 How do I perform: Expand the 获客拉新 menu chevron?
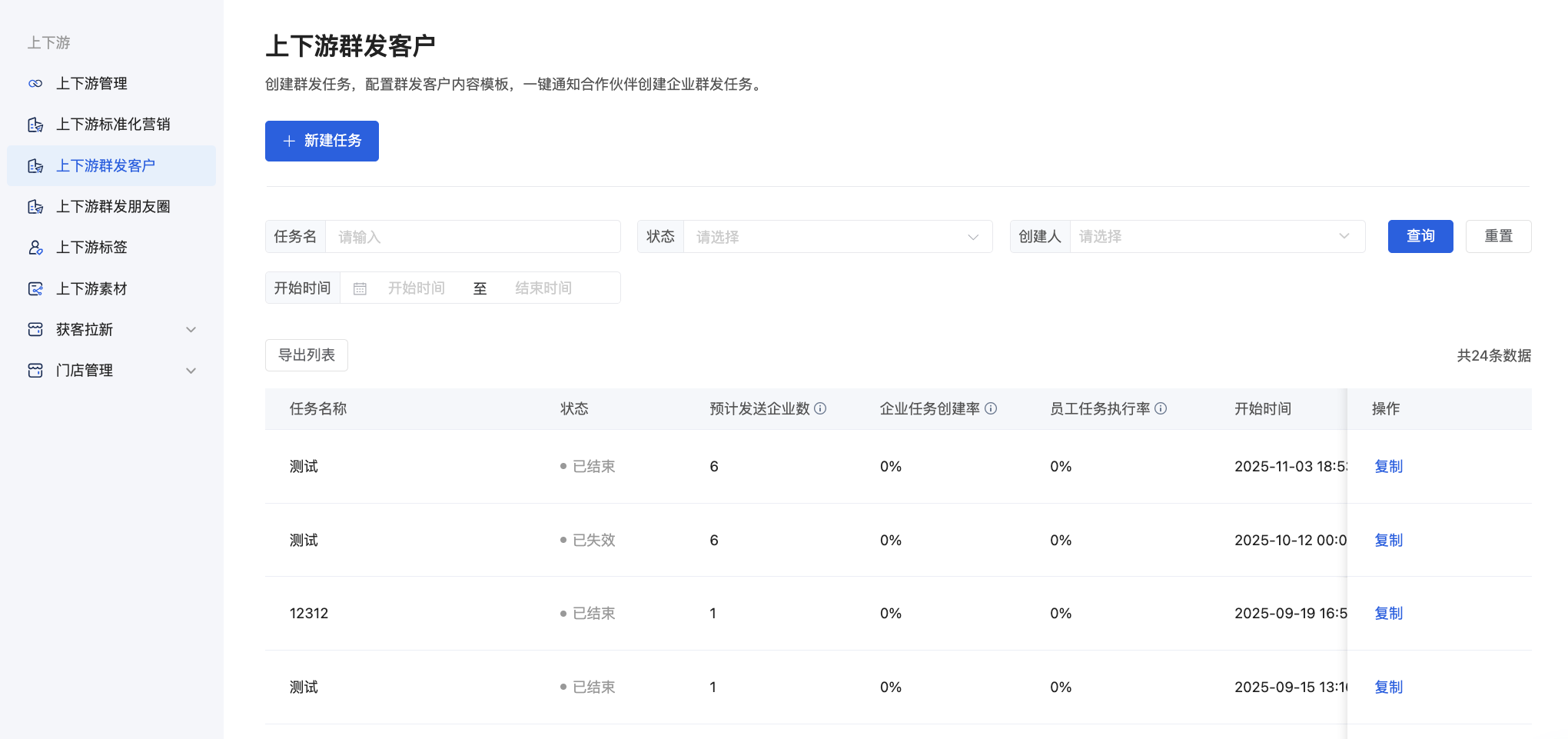[191, 330]
